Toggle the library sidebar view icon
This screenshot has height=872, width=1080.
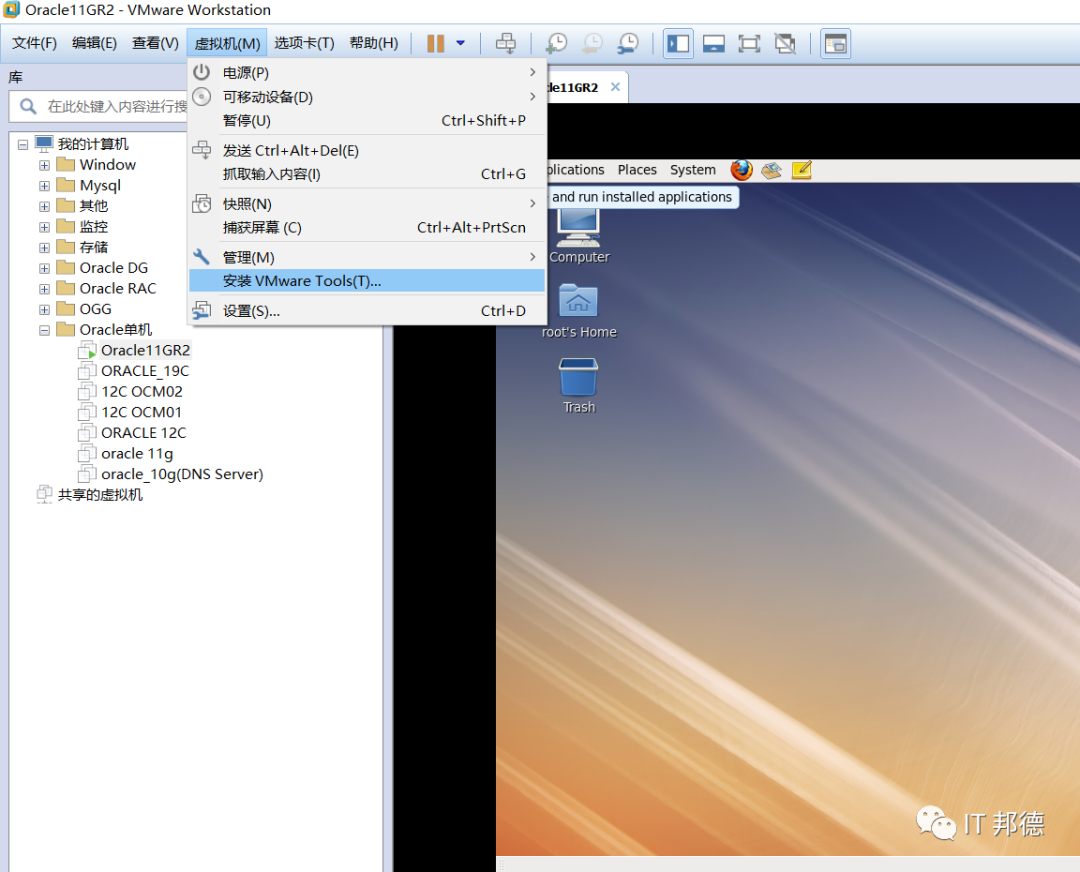(x=678, y=43)
